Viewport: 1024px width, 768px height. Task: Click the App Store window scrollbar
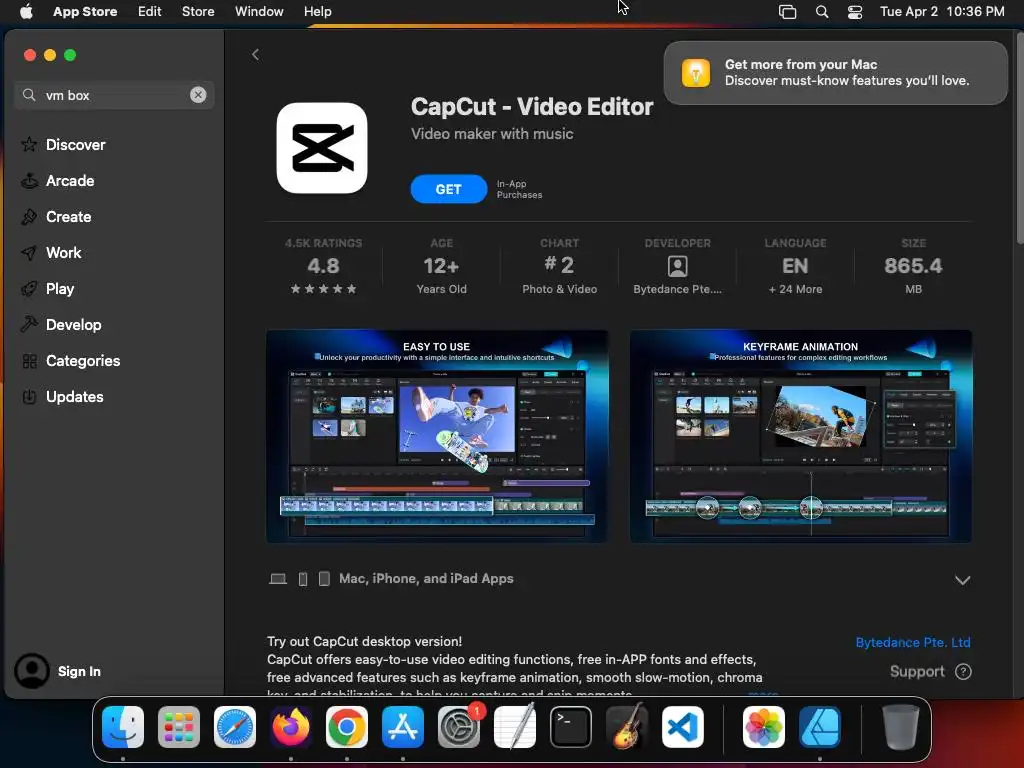[x=1019, y=137]
